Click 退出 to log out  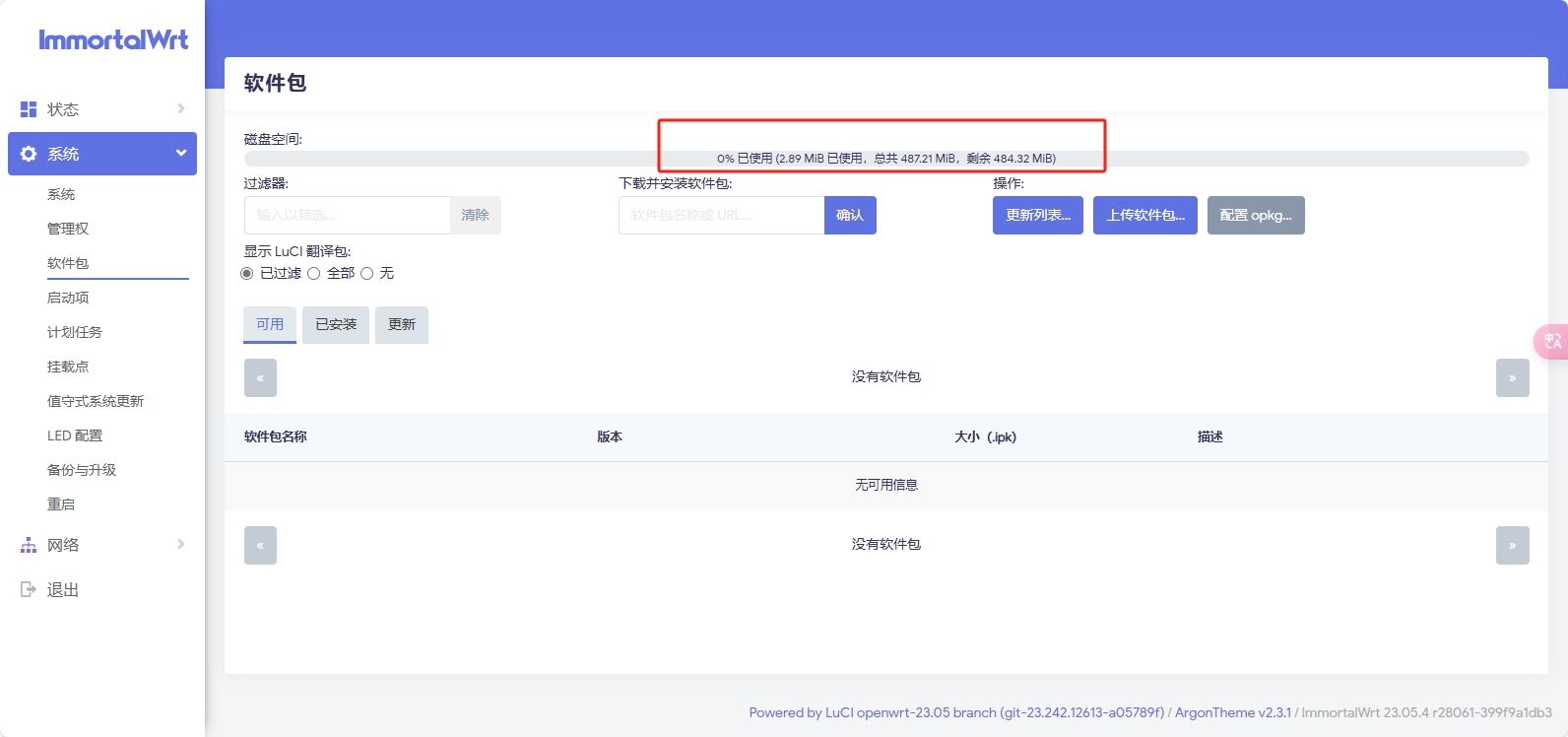point(63,589)
